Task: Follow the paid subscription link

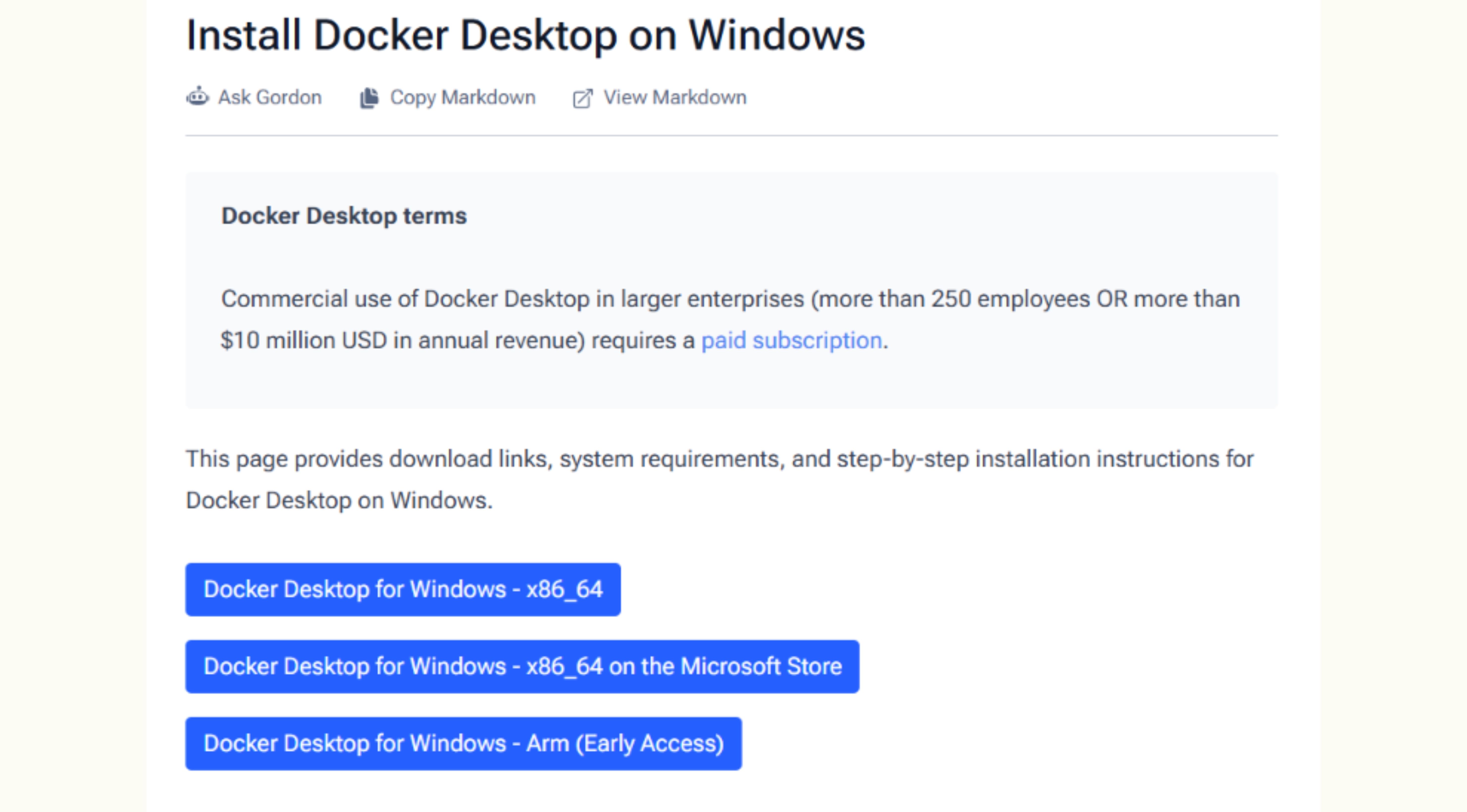Action: click(x=791, y=341)
